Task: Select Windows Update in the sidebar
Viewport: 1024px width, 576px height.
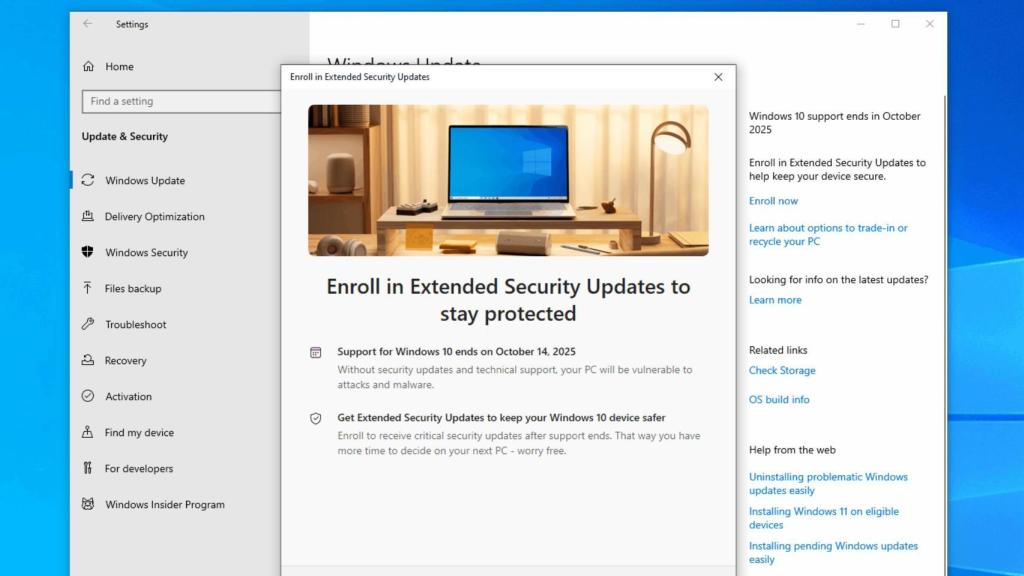Action: coord(146,180)
